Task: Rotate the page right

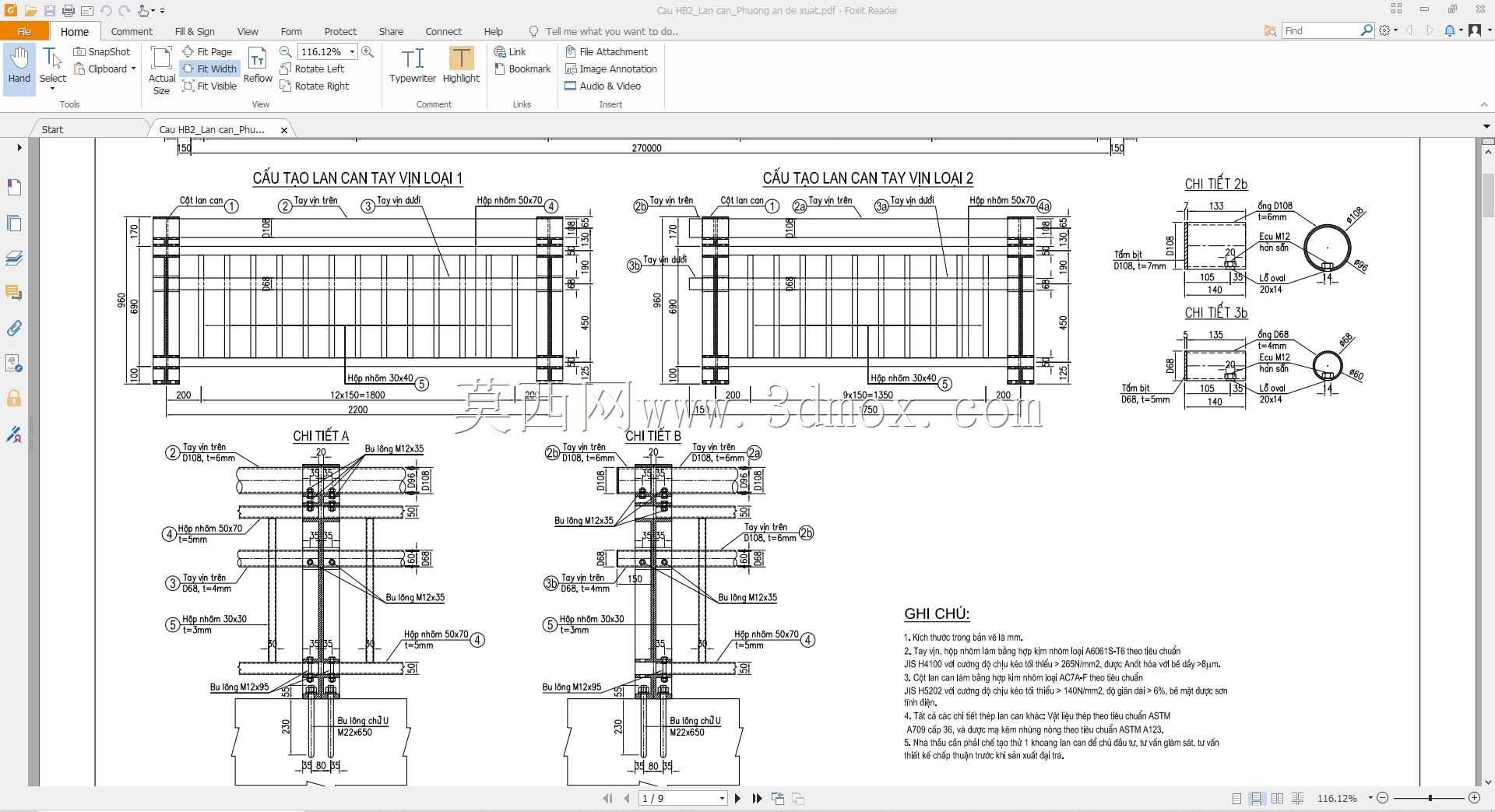Action: (315, 86)
